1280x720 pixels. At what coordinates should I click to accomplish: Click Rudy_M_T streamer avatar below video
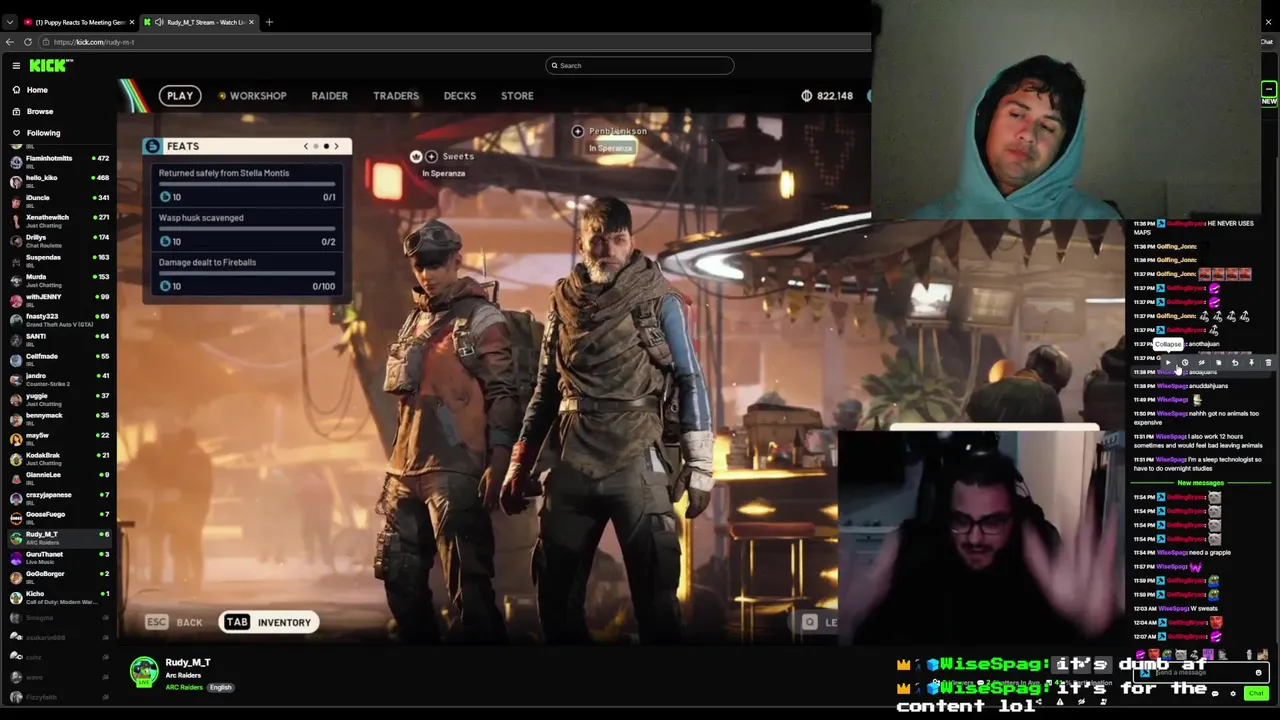point(144,671)
